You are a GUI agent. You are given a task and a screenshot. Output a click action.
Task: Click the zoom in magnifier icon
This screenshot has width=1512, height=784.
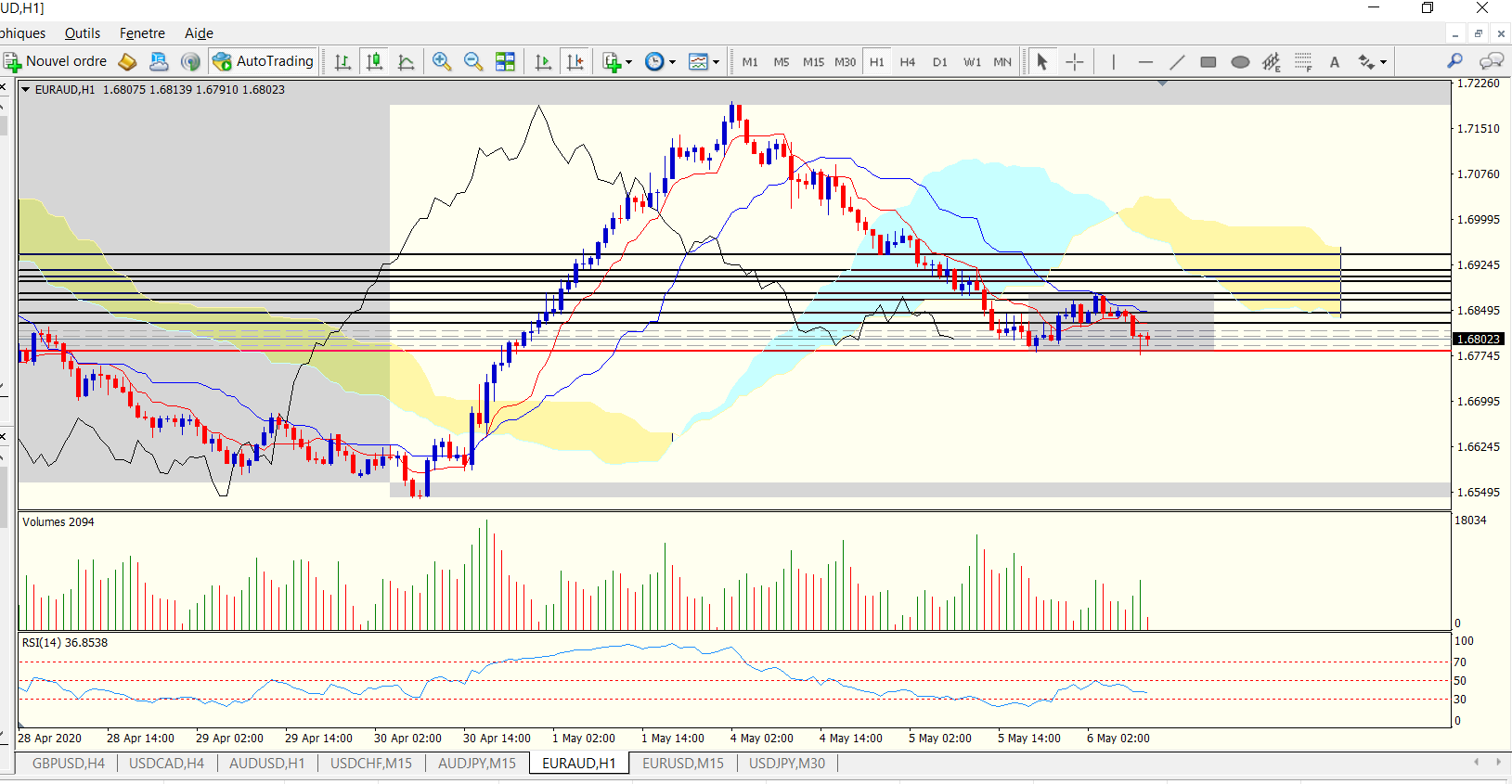tap(442, 61)
